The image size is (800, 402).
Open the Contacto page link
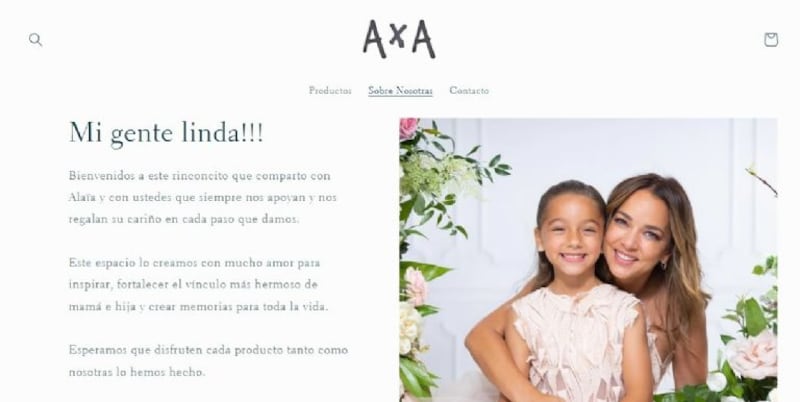point(469,90)
